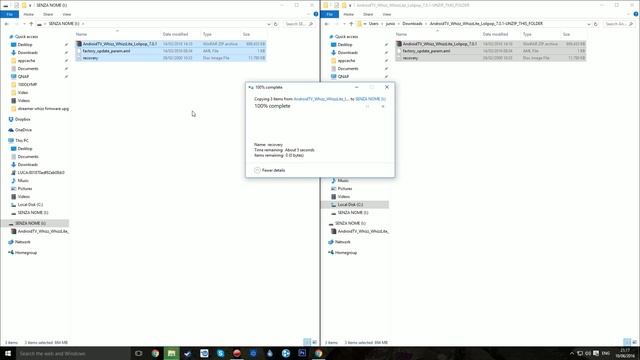The width and height of the screenshot is (640, 360).
Task: Open File menu in right Explorer window
Action: coord(329,14)
